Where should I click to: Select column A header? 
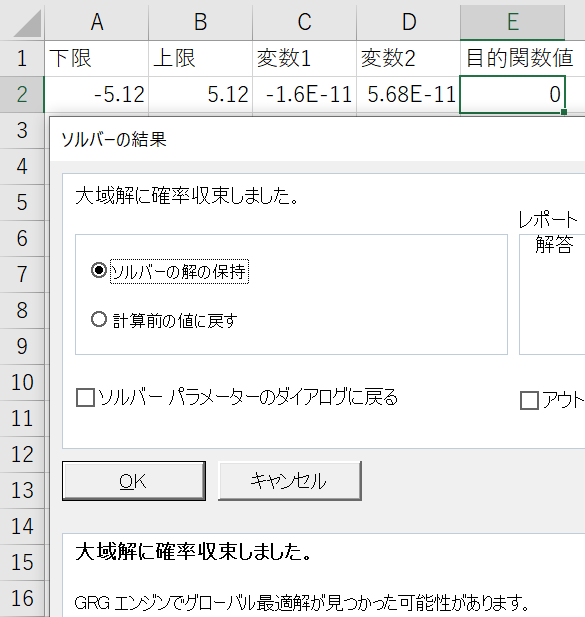97,22
